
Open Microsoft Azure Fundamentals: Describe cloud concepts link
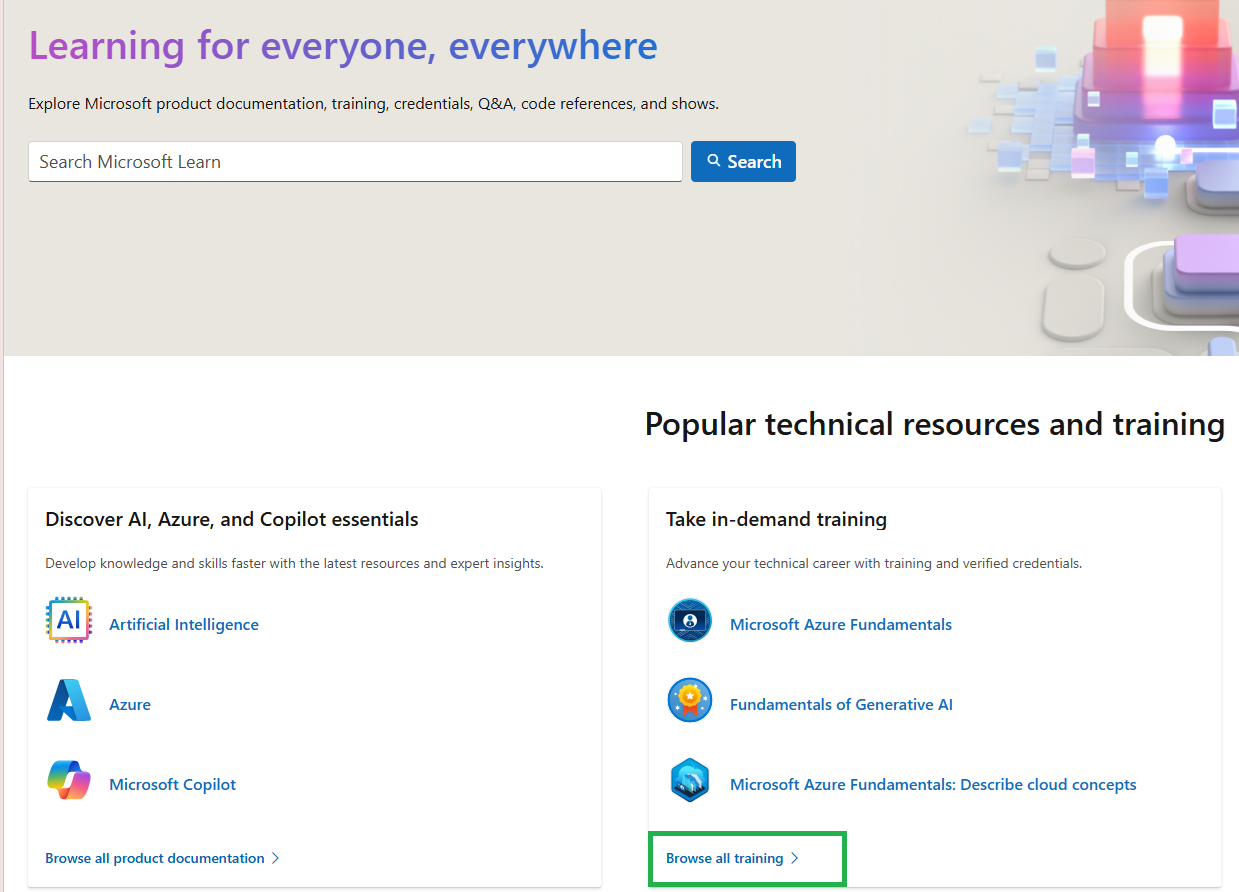[x=933, y=784]
